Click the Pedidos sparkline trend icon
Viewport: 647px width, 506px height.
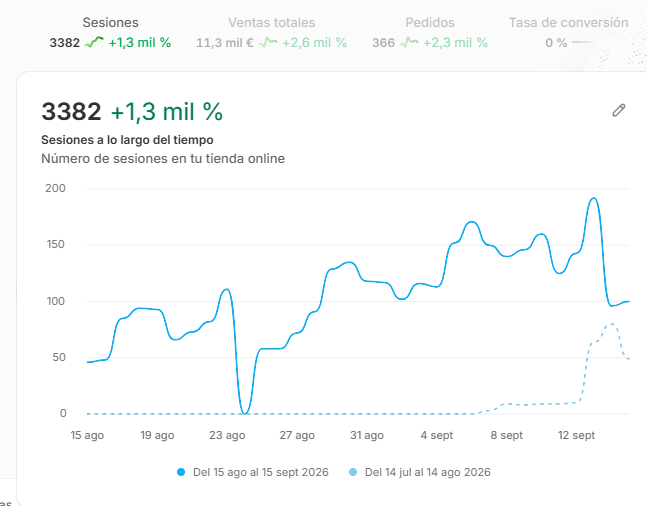tap(409, 42)
